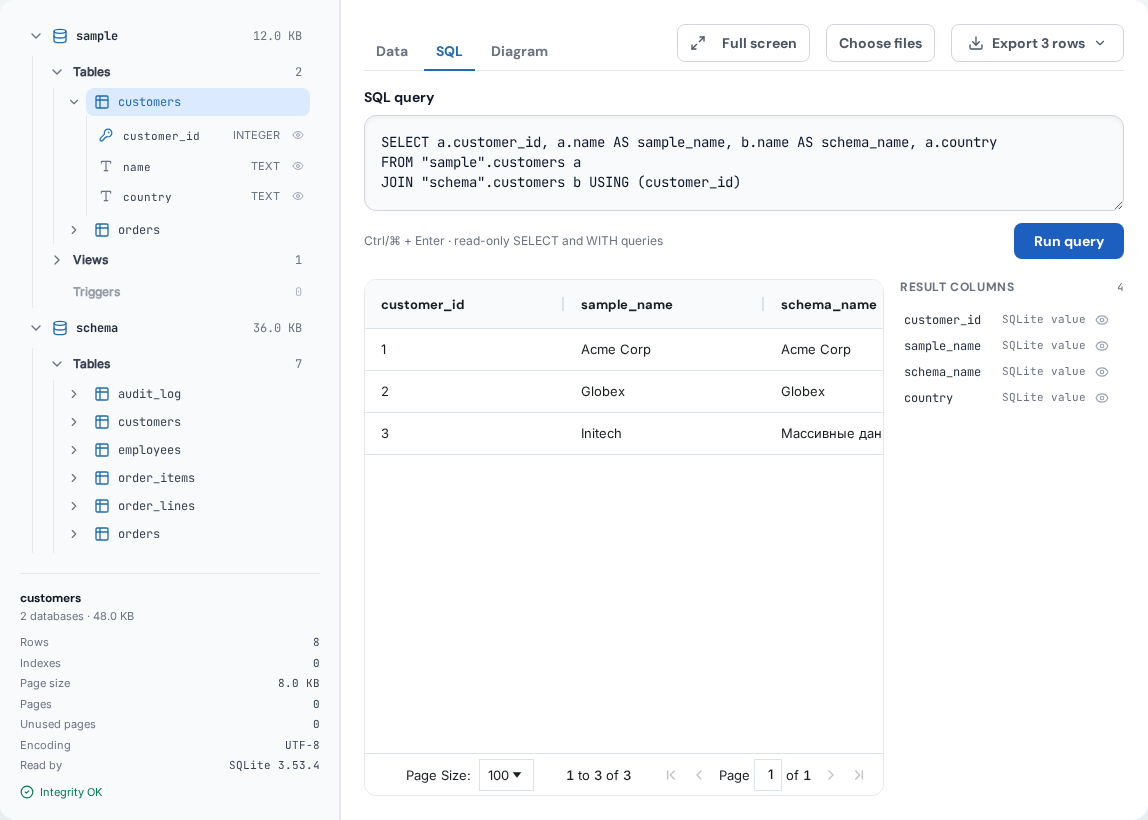Click the customer_id column header
The width and height of the screenshot is (1148, 820).
pyautogui.click(x=464, y=304)
